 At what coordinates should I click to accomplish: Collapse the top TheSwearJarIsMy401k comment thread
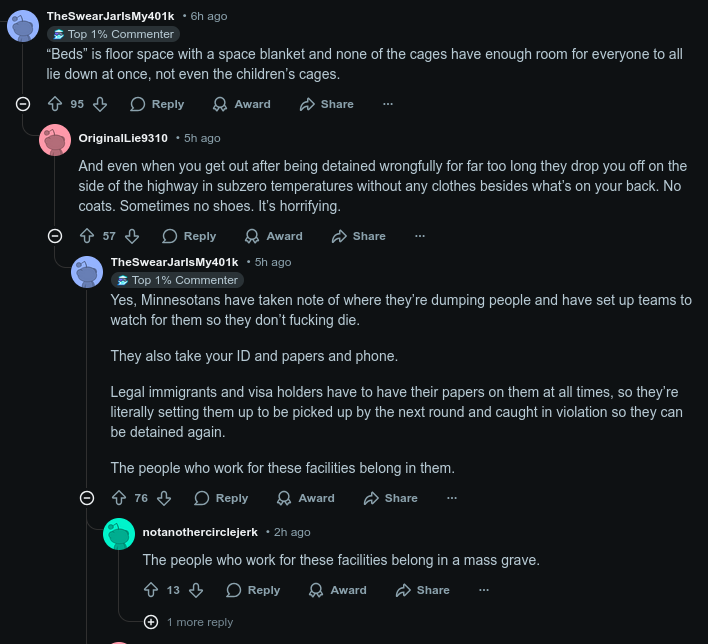[23, 104]
